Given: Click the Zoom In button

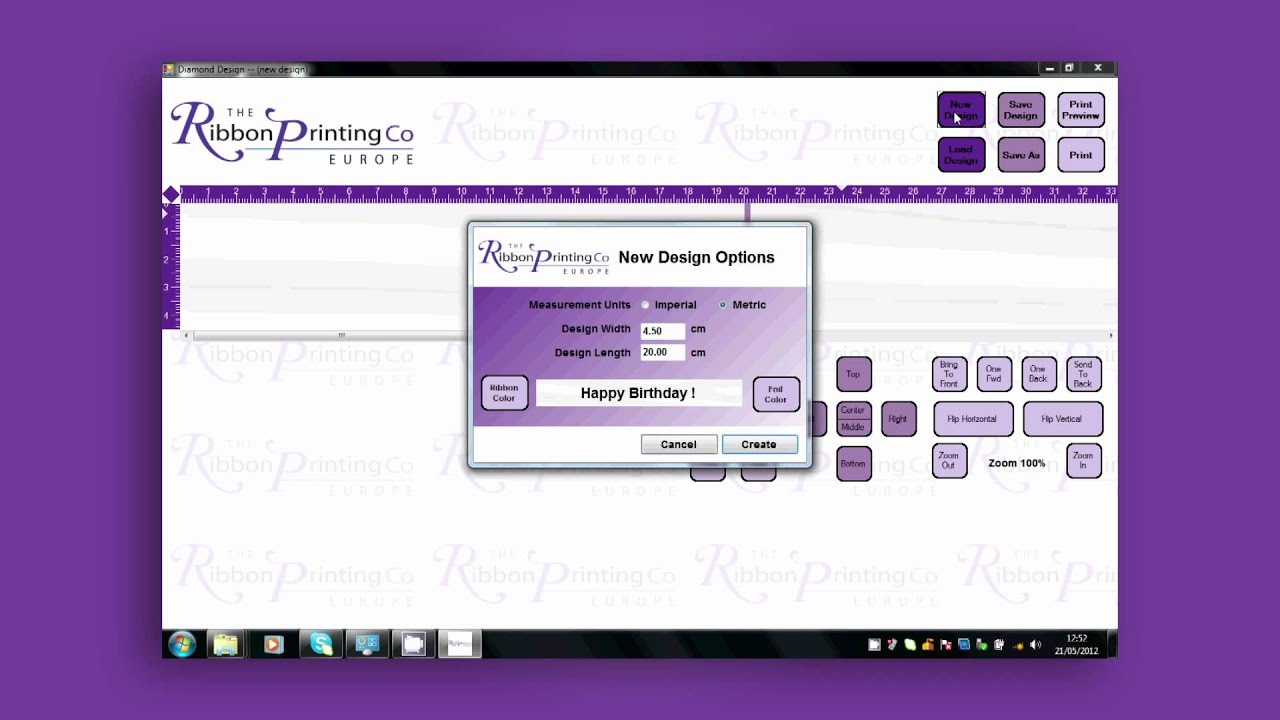Looking at the screenshot, I should click(1083, 461).
